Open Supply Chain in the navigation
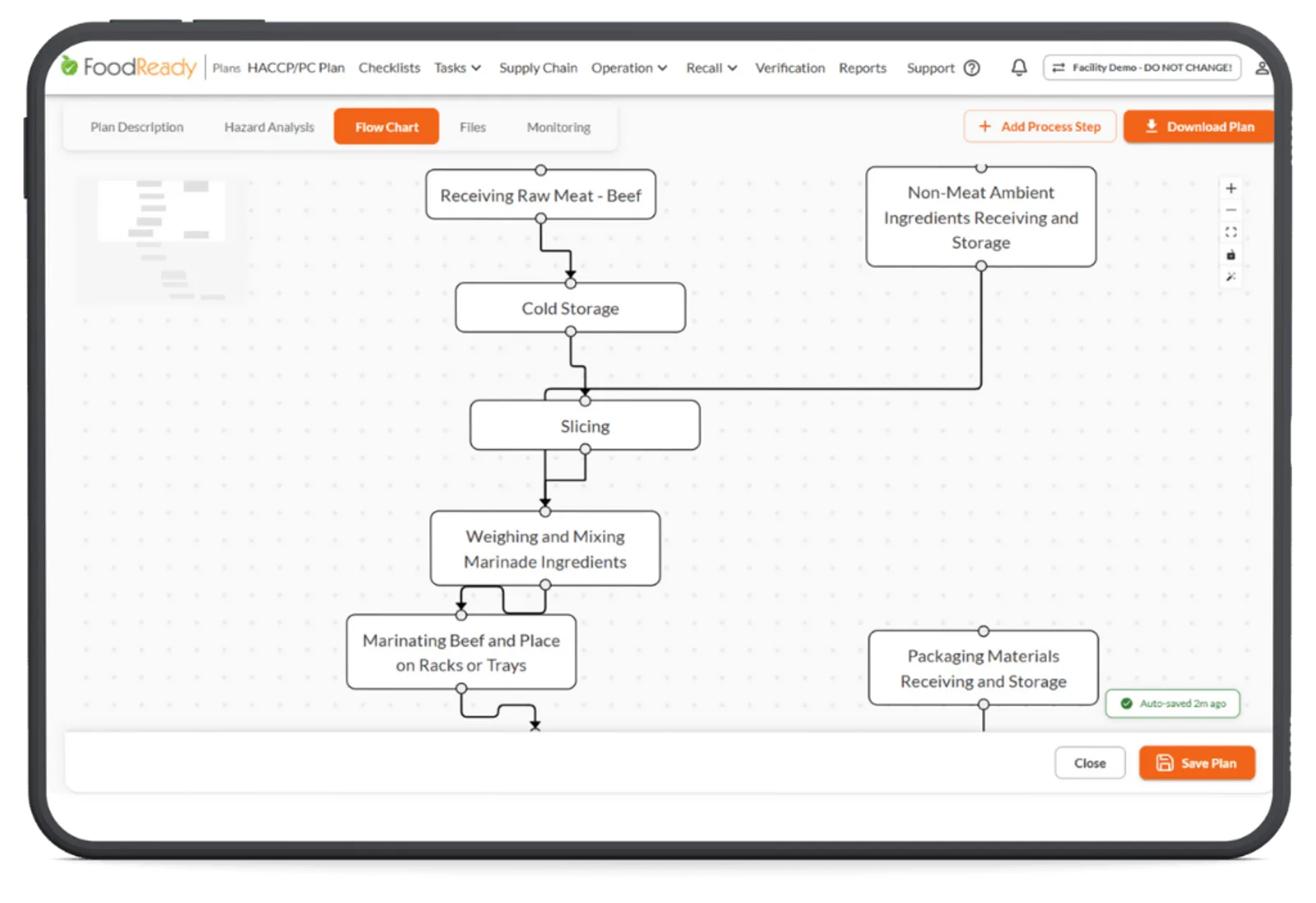 point(538,68)
